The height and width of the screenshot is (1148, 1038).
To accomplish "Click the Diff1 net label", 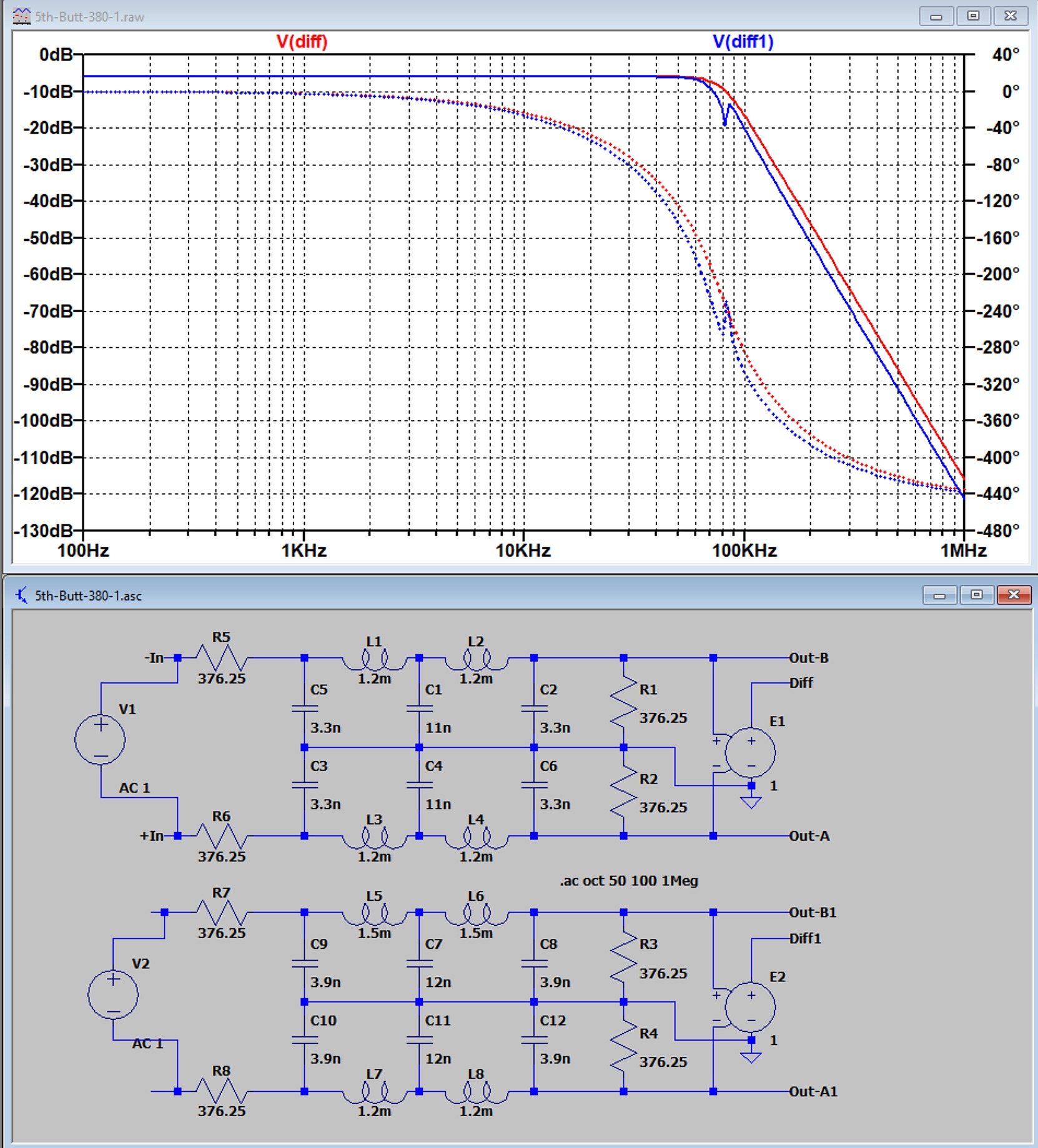I will 805,938.
